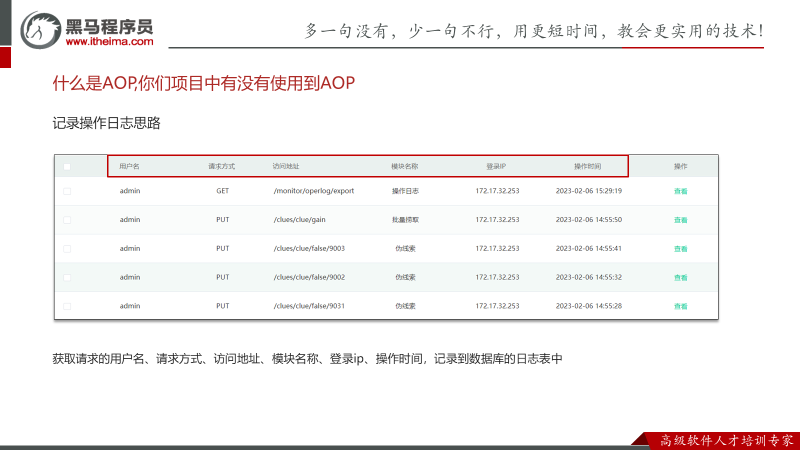Click the 操作 column header
Screen dimensions: 800x450
[x=681, y=166]
